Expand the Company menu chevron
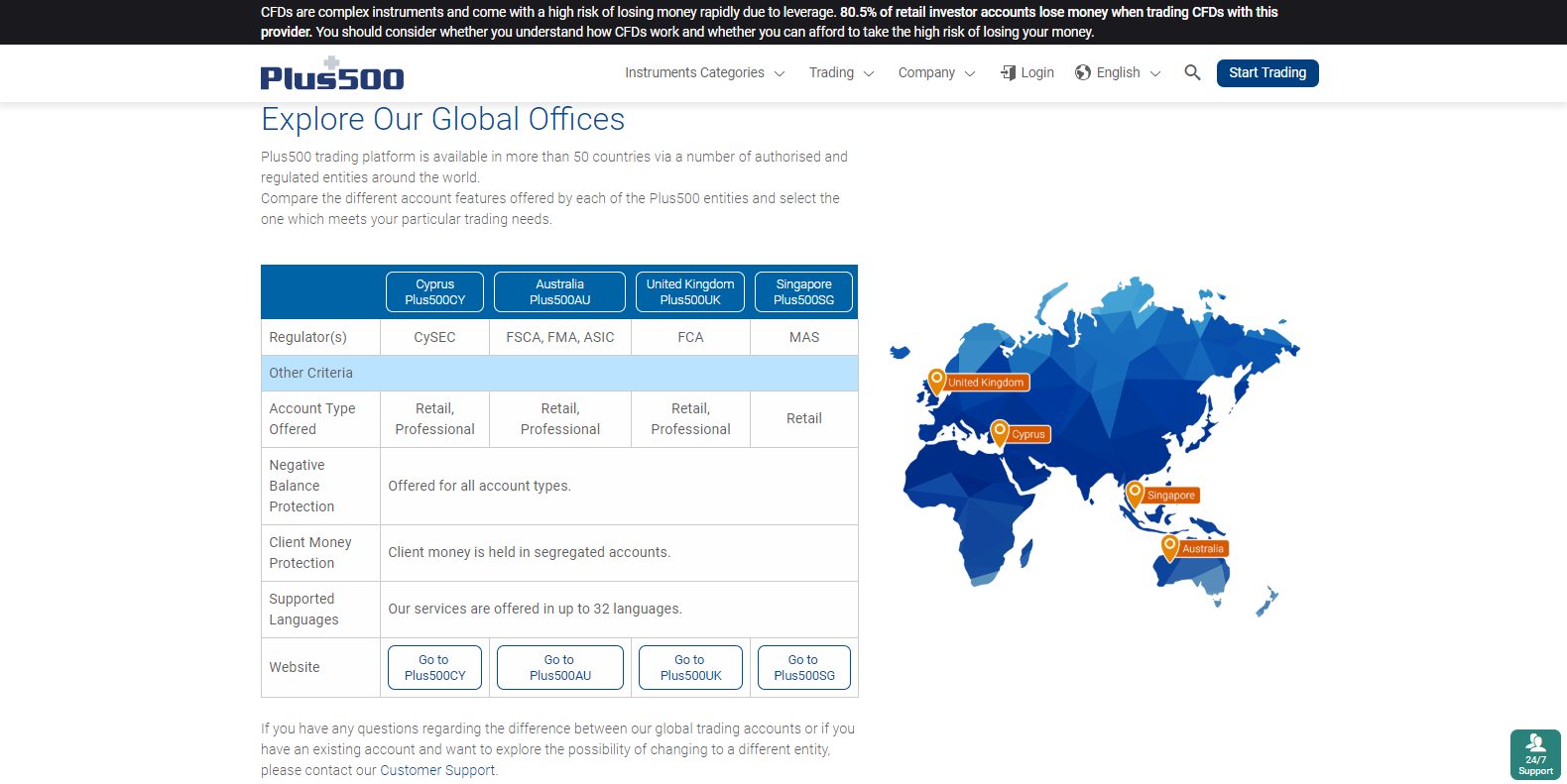Image resolution: width=1567 pixels, height=784 pixels. click(970, 73)
